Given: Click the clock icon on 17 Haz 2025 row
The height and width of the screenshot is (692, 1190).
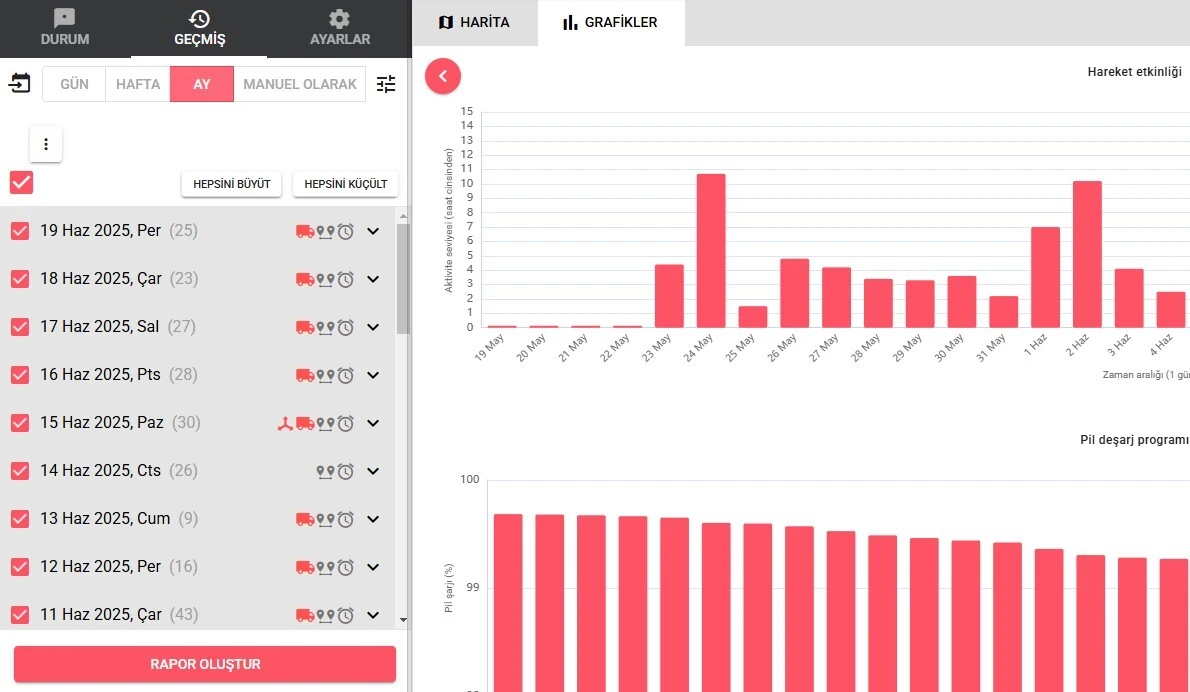Looking at the screenshot, I should [346, 328].
